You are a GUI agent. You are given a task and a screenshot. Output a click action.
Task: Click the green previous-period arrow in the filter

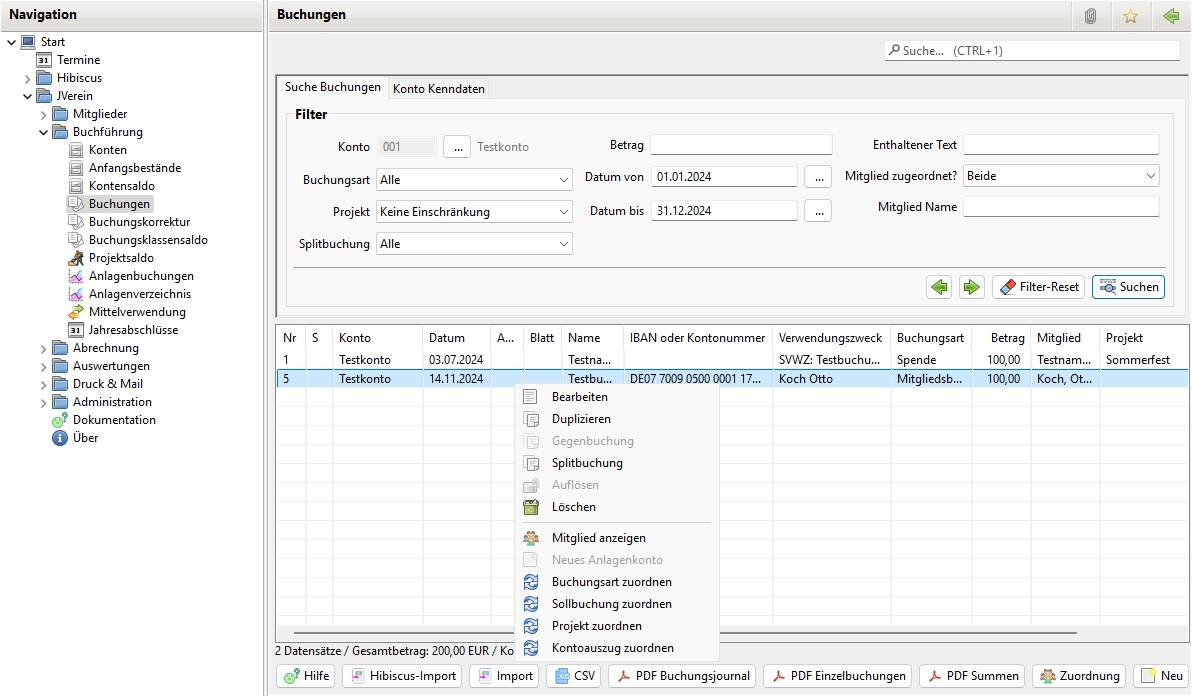coord(939,287)
